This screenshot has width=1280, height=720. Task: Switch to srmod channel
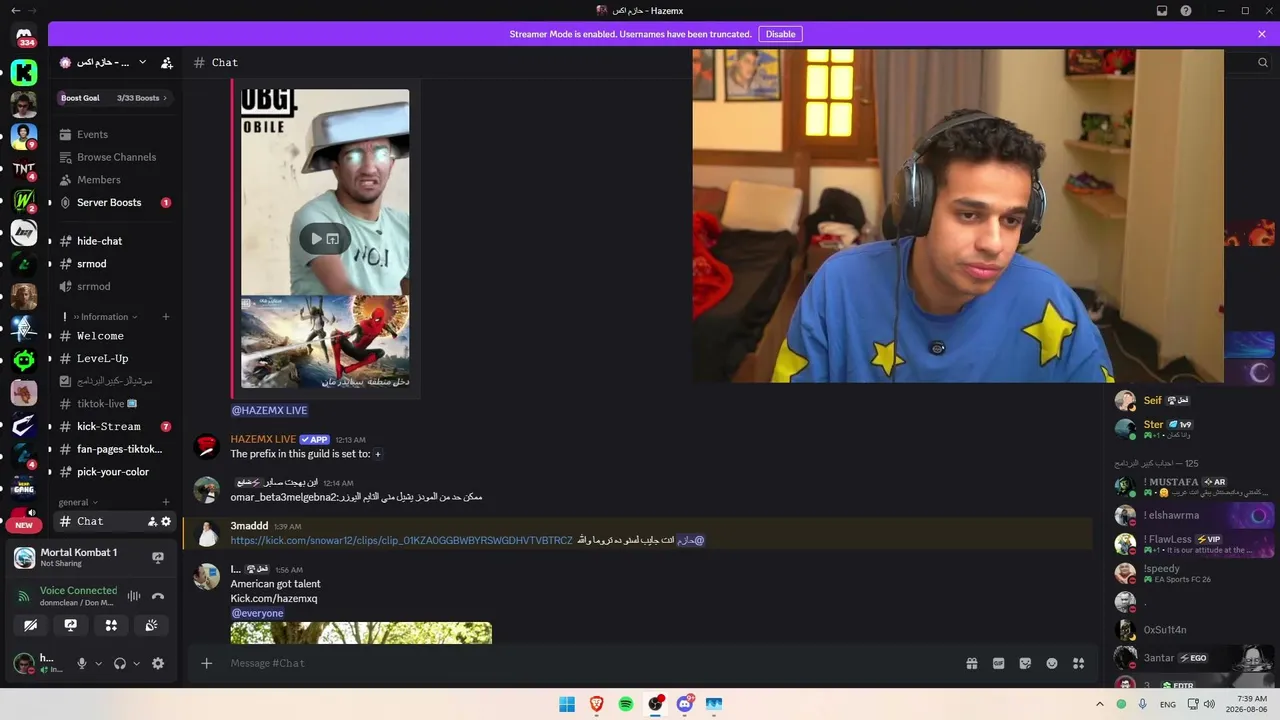[x=114, y=264]
